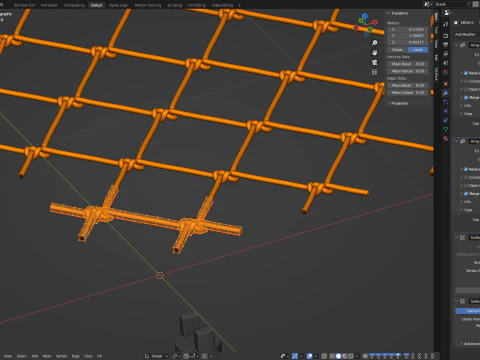Toggle the camera view gizmo icon
This screenshot has height=360, width=480.
(x=374, y=62)
